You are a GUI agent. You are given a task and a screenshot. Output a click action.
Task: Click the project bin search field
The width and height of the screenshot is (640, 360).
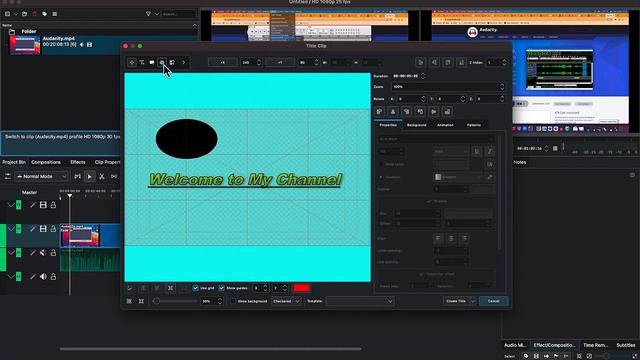178,14
